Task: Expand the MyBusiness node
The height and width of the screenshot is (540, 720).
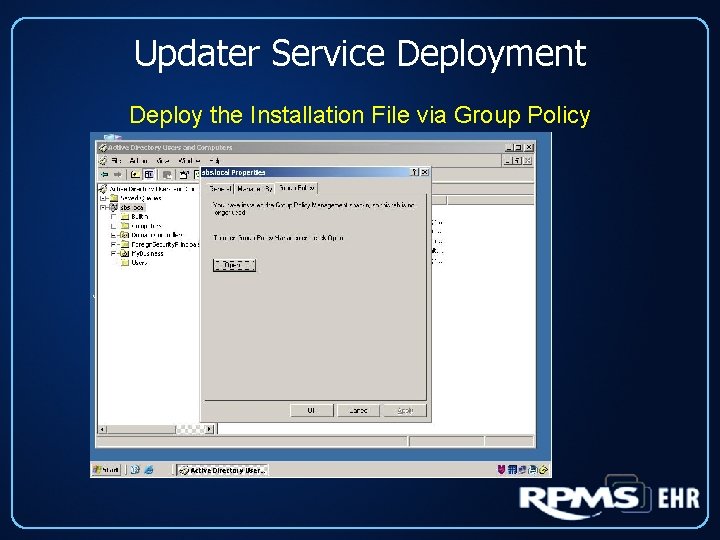Action: (x=113, y=253)
